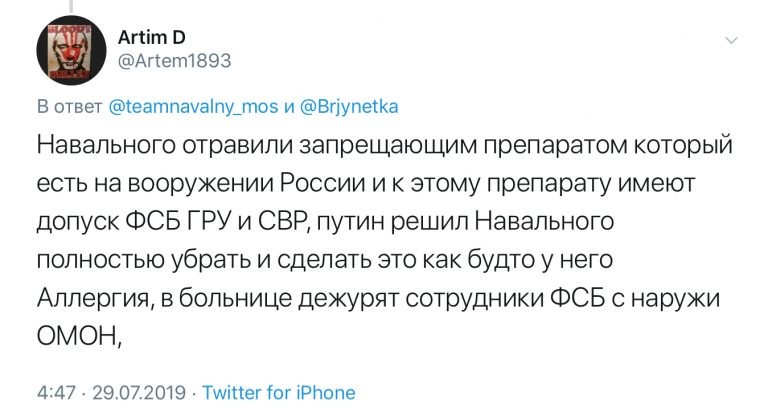Click the word 'Аллергия' in the tweet
Viewport: 768px width, 416px height.
tap(96, 299)
